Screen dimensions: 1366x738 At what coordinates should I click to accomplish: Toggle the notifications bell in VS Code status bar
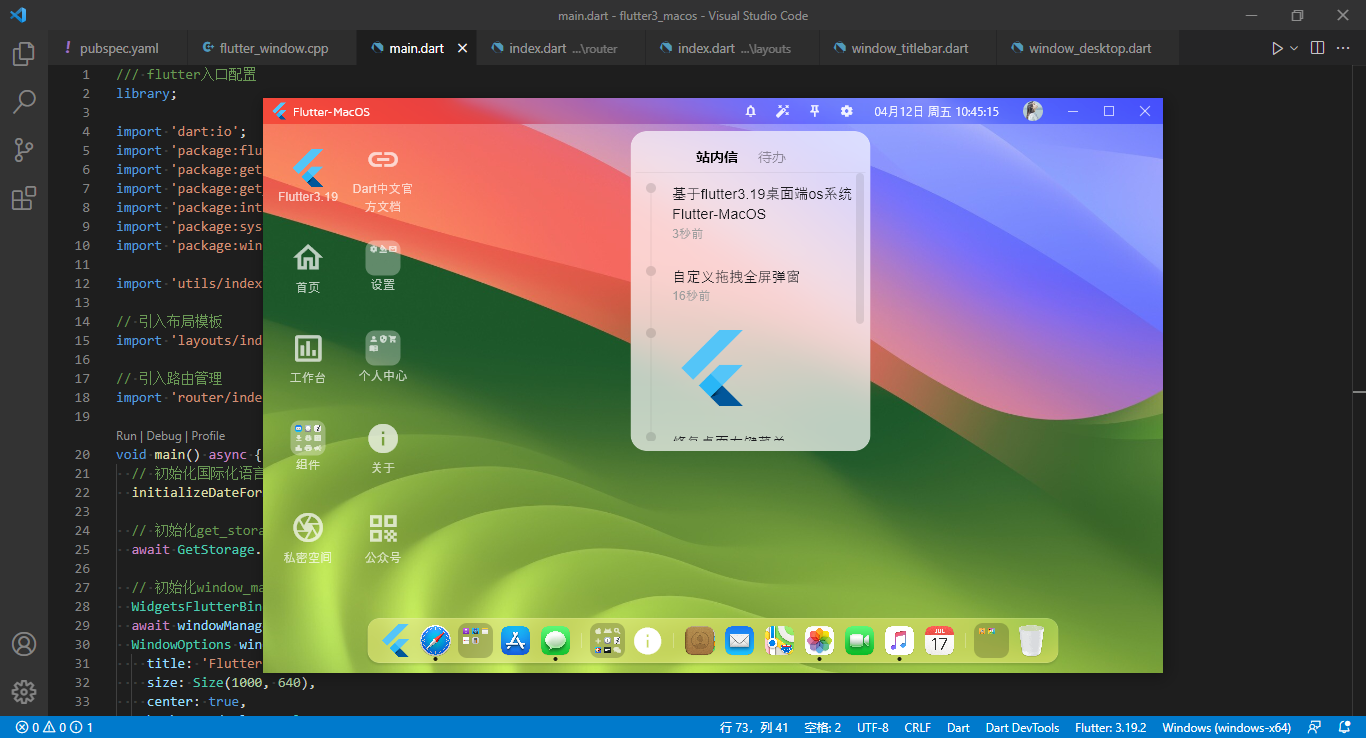(x=1346, y=727)
